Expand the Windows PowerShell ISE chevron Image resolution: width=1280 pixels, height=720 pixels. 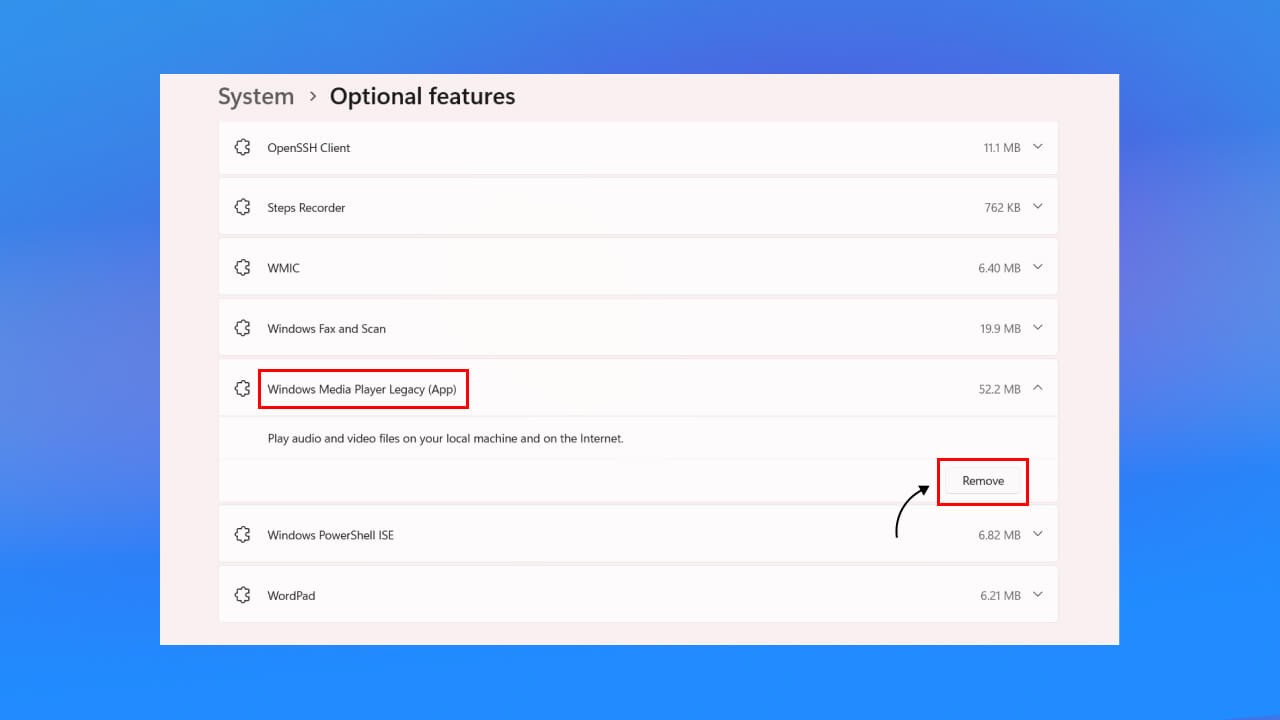(1037, 534)
